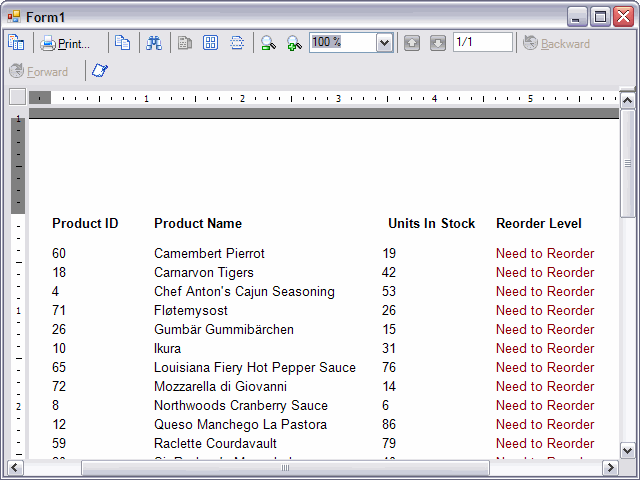Image resolution: width=640 pixels, height=480 pixels.
Task: Click the annotations pen icon
Action: click(100, 71)
